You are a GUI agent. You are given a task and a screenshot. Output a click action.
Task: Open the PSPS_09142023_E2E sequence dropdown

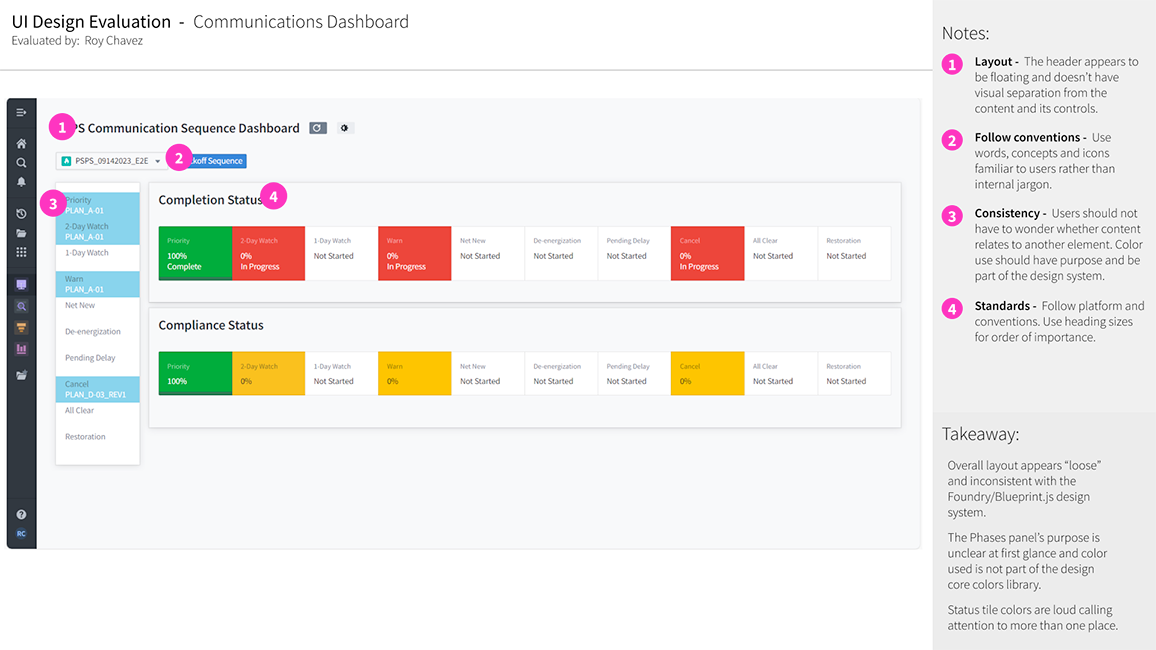pos(110,159)
